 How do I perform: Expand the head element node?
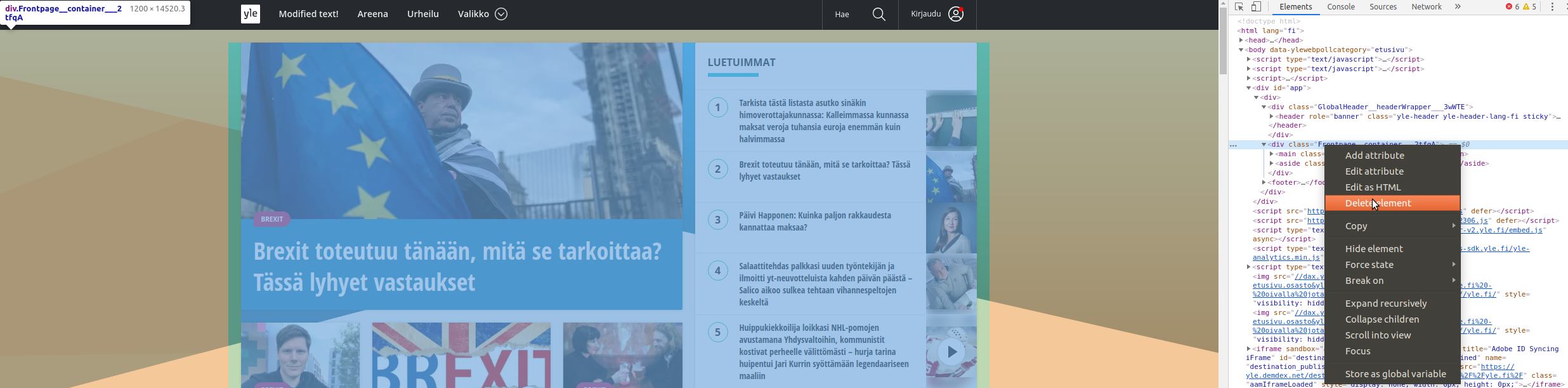pos(1241,40)
